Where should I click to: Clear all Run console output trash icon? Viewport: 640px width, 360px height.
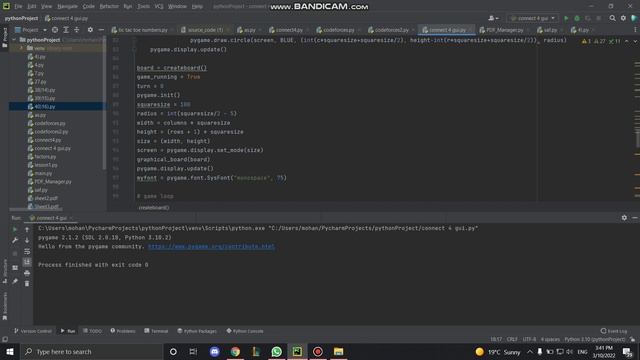pyautogui.click(x=27, y=283)
